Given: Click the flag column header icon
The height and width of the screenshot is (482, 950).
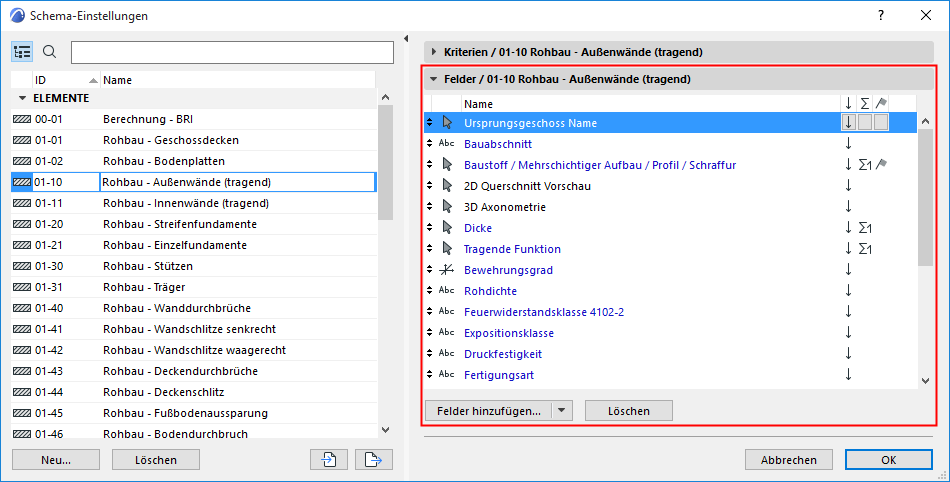Looking at the screenshot, I should click(x=881, y=104).
